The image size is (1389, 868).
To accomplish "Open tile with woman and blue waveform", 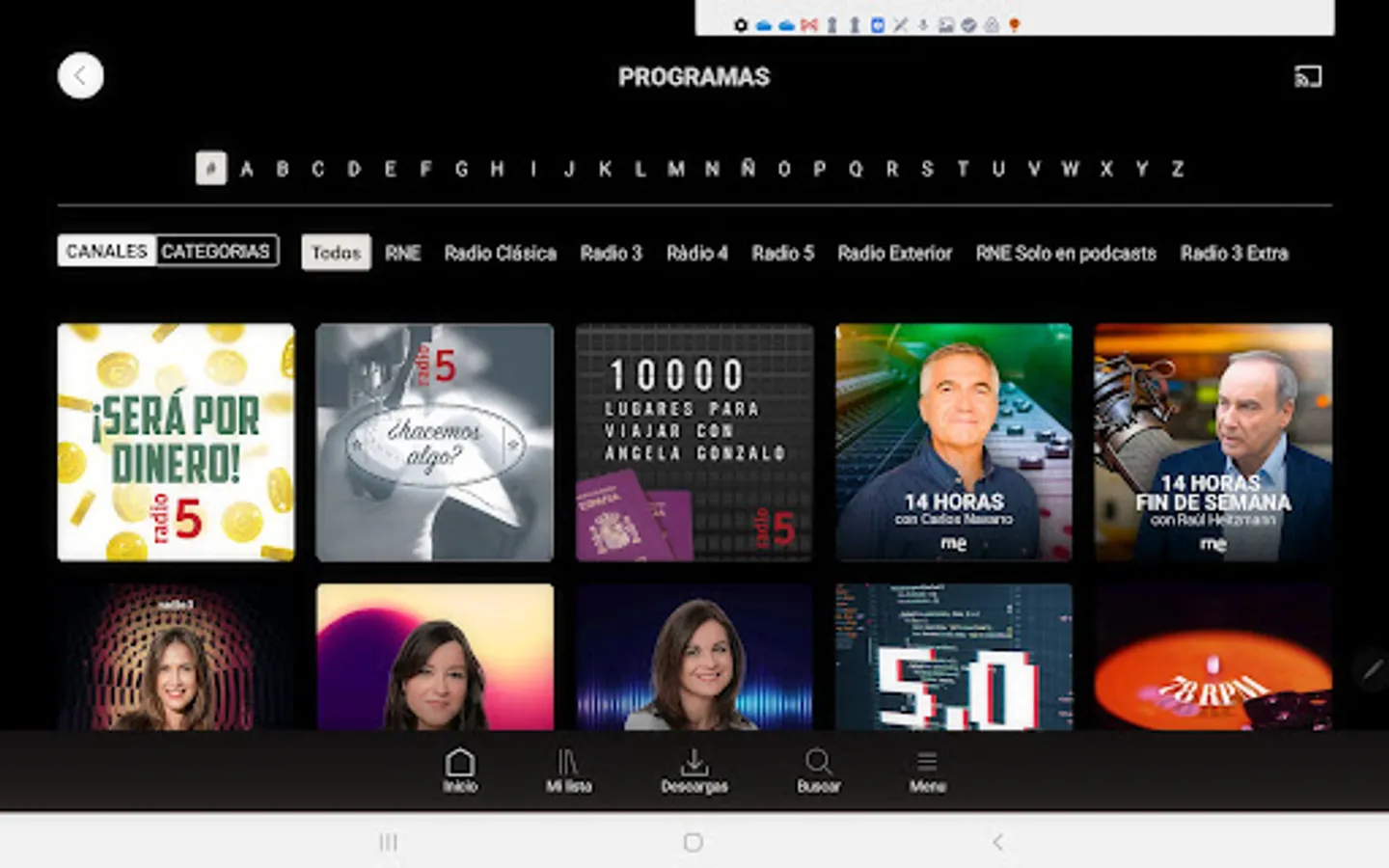I will tap(694, 657).
